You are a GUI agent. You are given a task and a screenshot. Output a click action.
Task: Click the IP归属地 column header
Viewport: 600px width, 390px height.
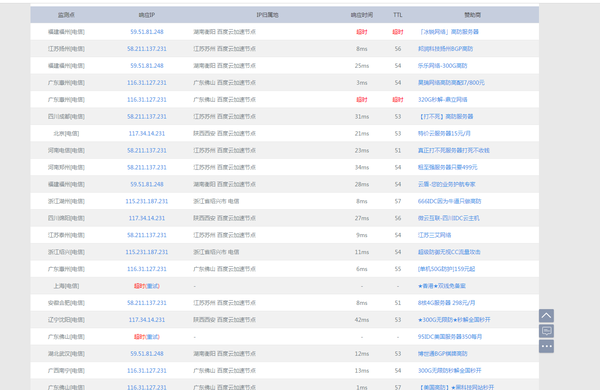[267, 15]
